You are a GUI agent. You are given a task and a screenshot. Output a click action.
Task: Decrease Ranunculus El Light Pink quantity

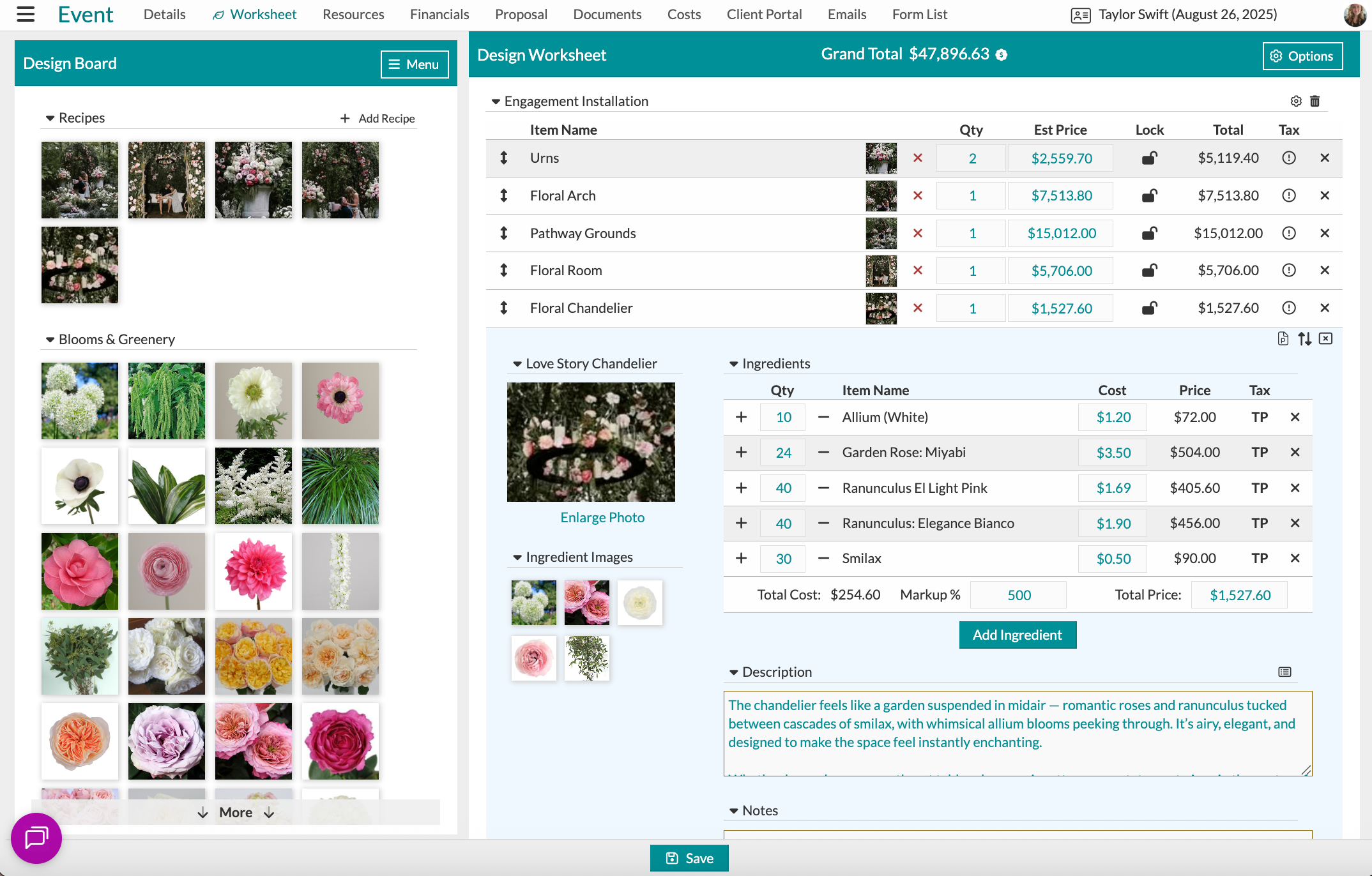click(824, 488)
